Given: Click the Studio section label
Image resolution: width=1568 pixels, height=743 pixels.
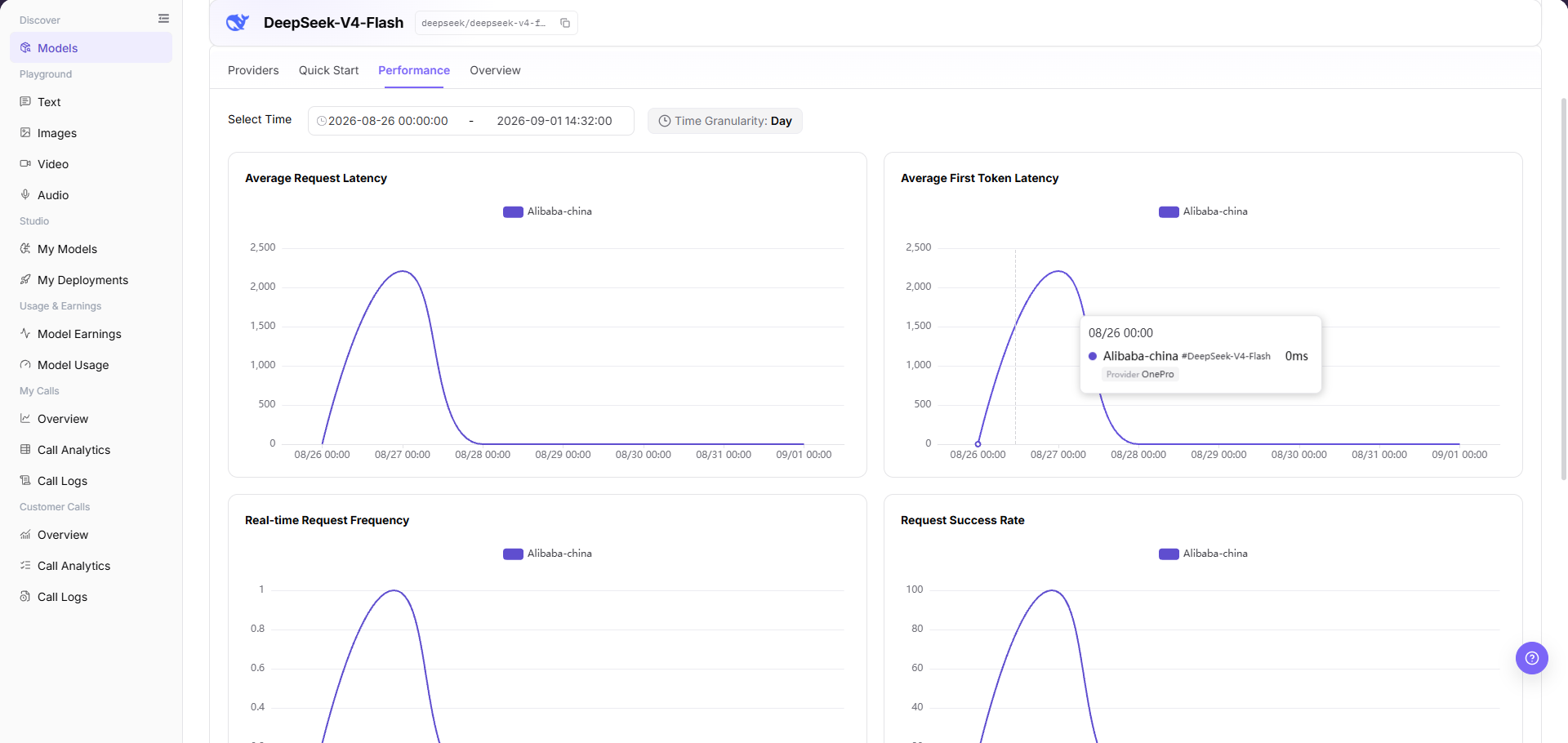Looking at the screenshot, I should tap(34, 221).
